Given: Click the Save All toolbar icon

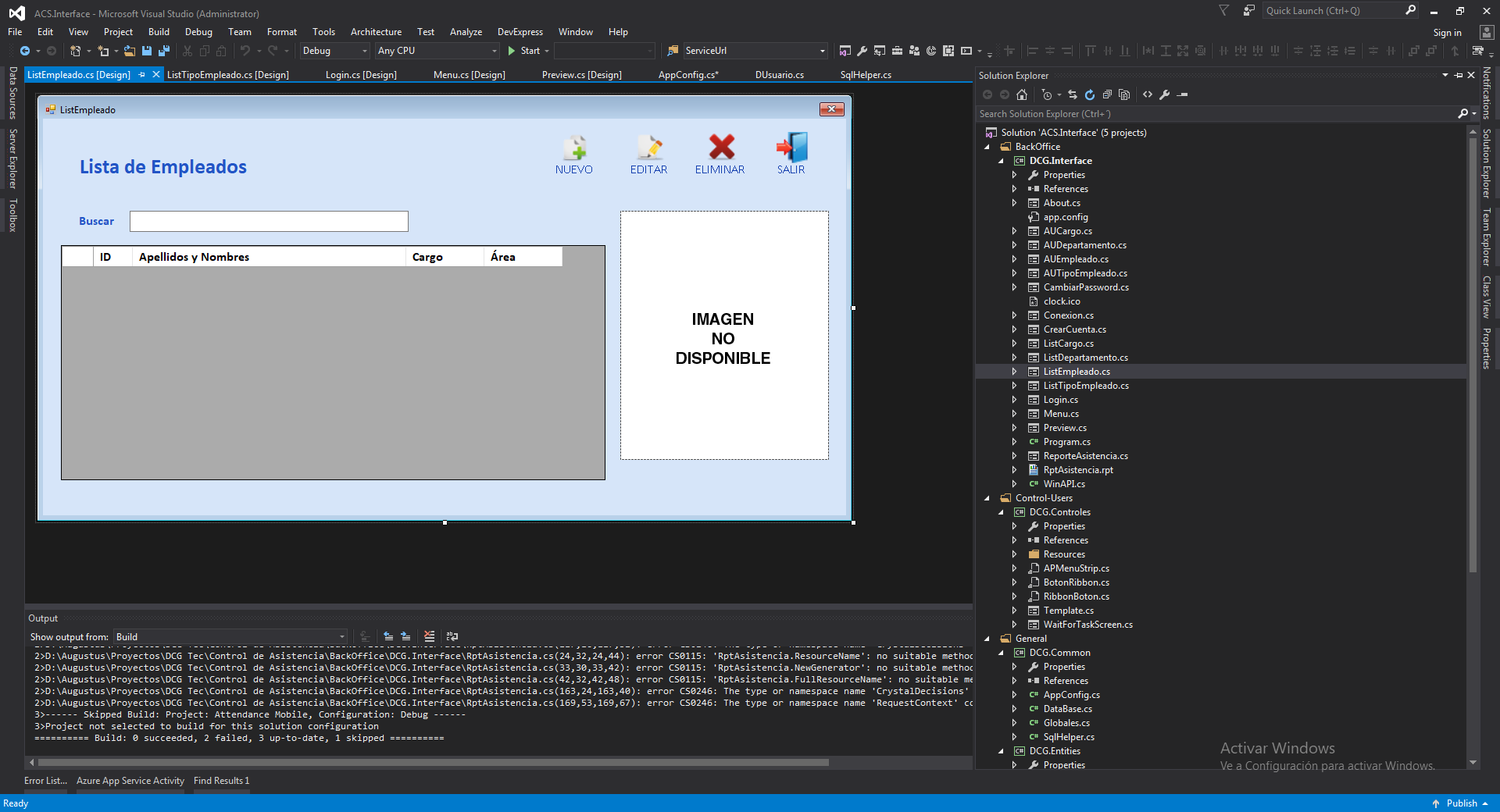Looking at the screenshot, I should 163,51.
